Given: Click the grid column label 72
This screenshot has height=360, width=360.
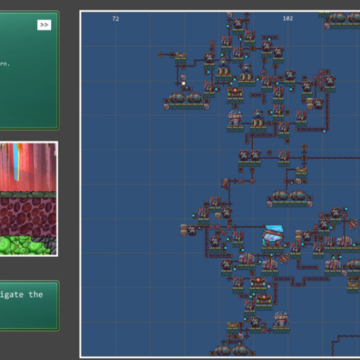Looking at the screenshot, I should (x=115, y=19).
